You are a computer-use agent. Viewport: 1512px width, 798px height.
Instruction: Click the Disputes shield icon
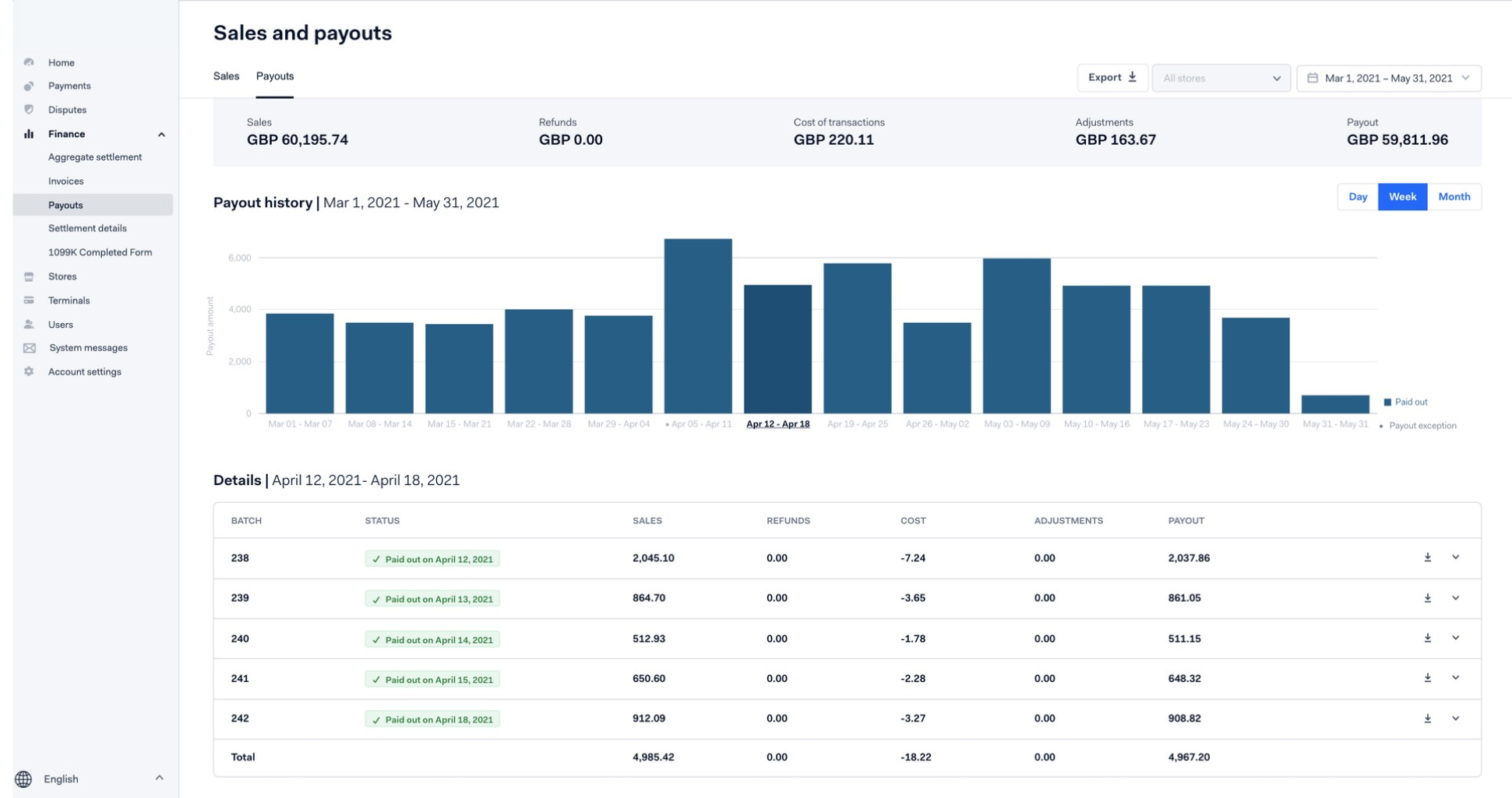coord(29,110)
